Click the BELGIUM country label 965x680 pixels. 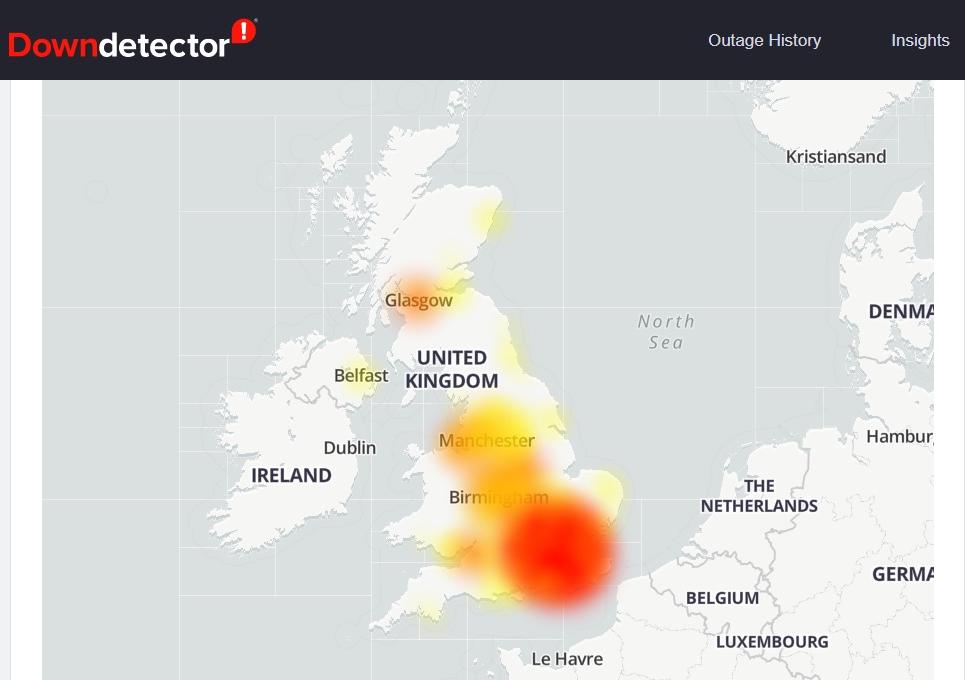722,598
